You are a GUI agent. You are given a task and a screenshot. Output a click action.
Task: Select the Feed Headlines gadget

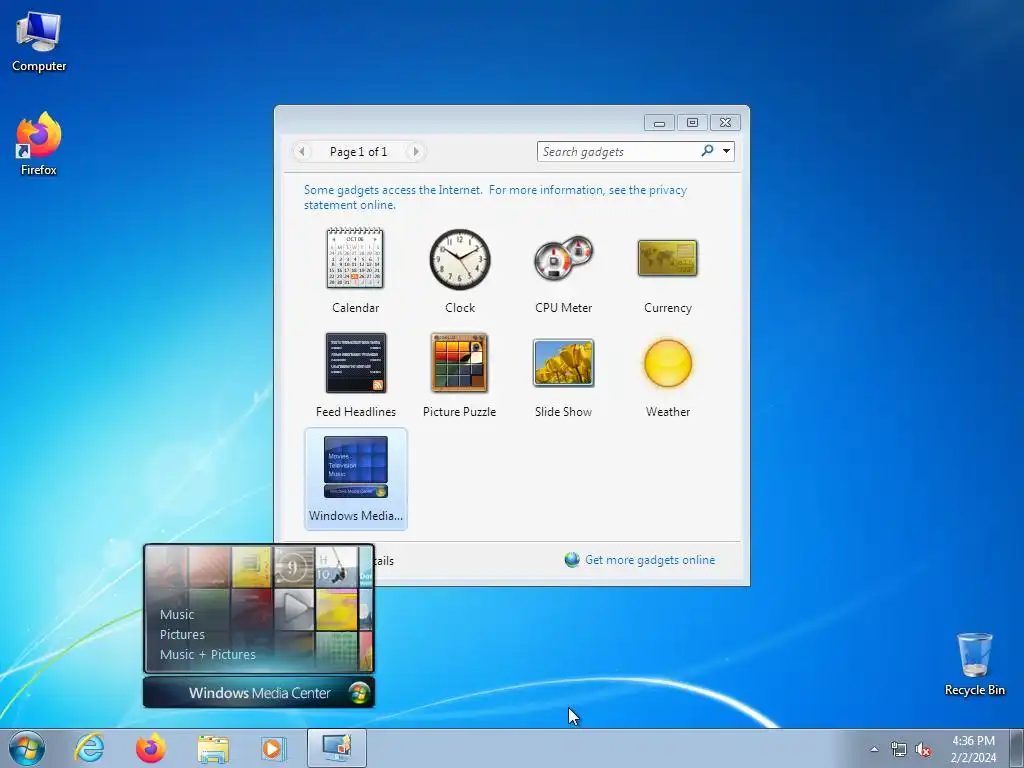tap(355, 376)
